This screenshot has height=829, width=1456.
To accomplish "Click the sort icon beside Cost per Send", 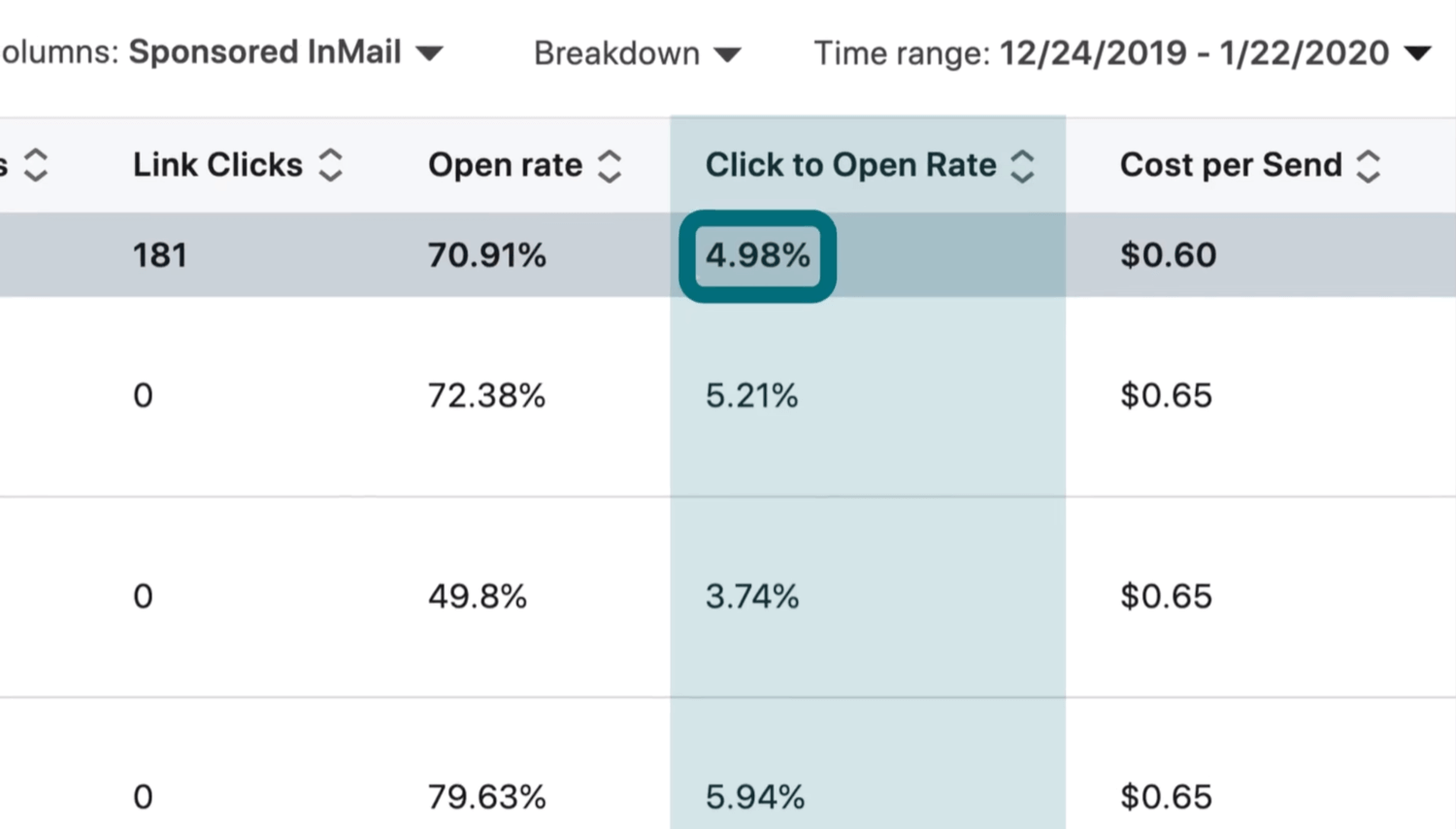I will (x=1369, y=165).
